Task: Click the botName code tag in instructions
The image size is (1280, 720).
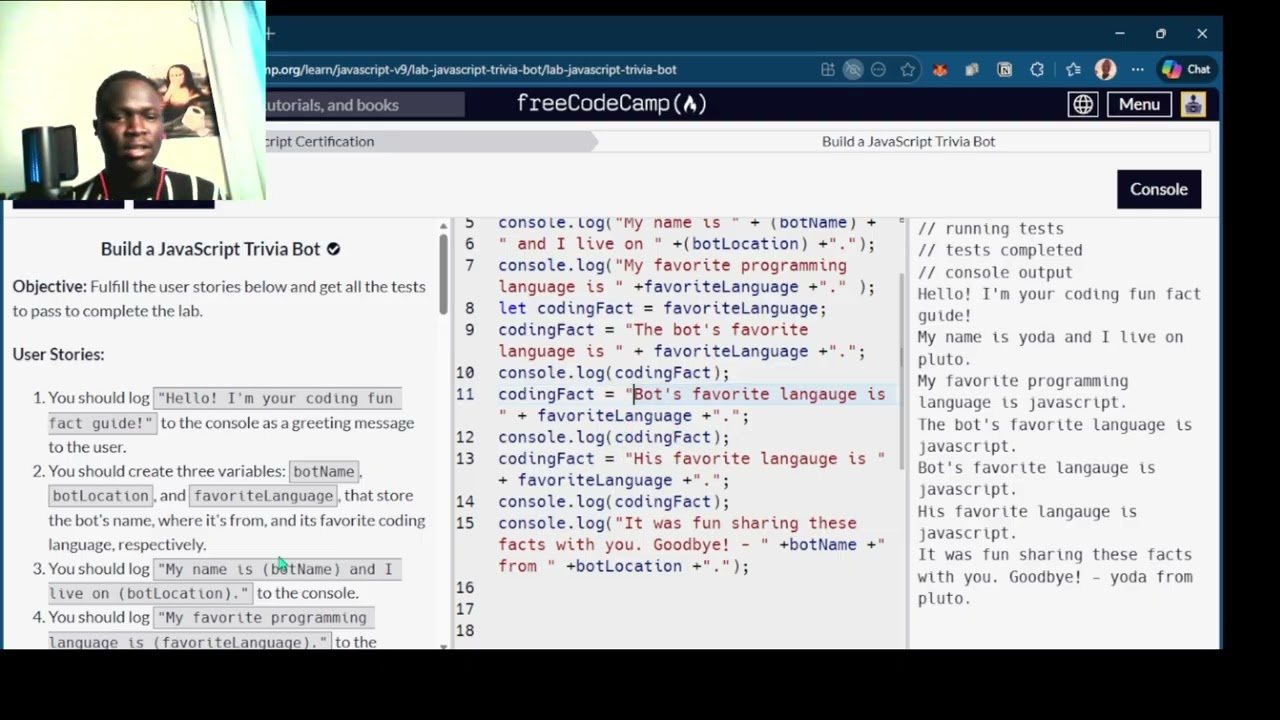Action: [324, 471]
